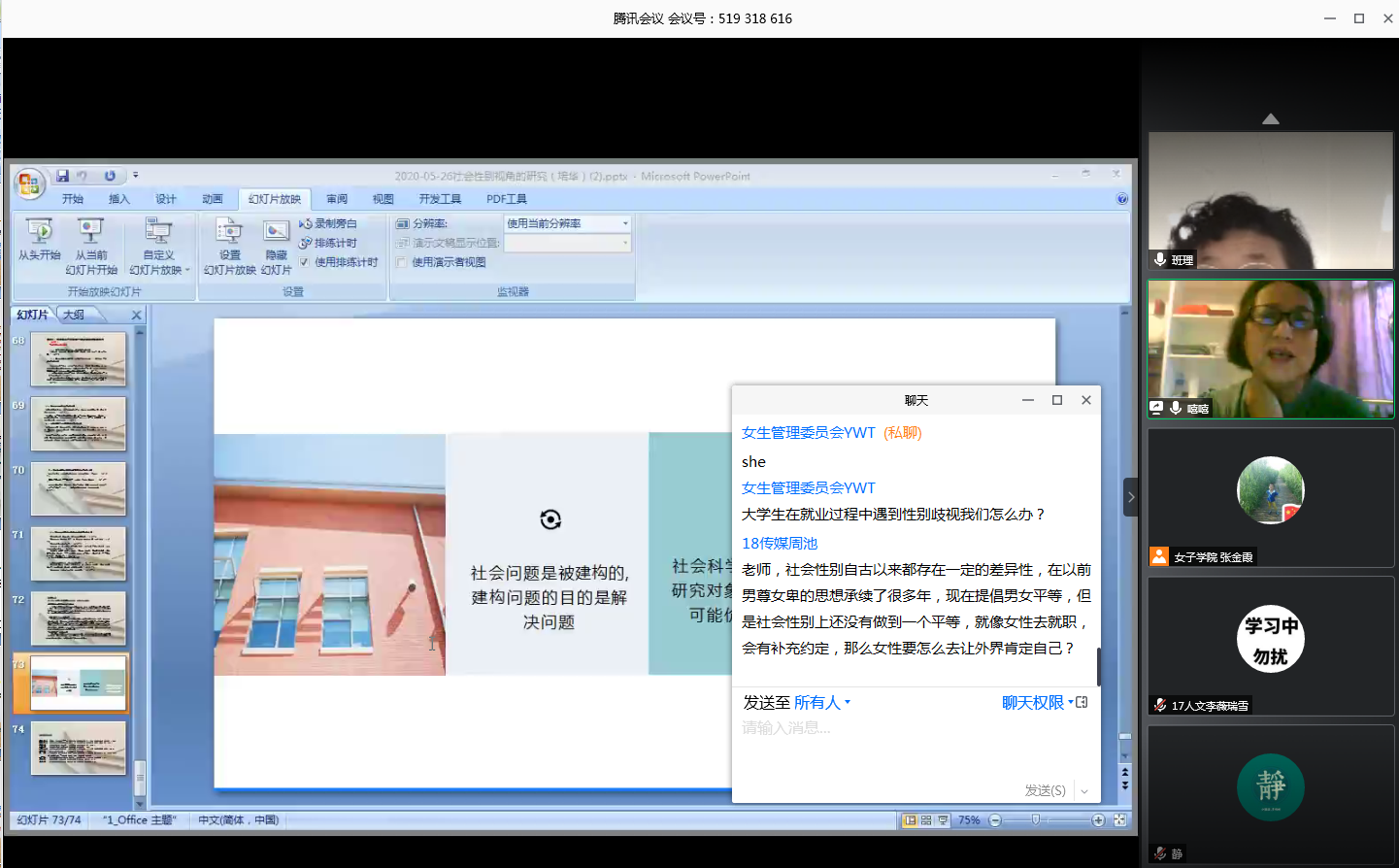
Task: Expand the 发送至 所有人 recipient dropdown
Action: [821, 702]
